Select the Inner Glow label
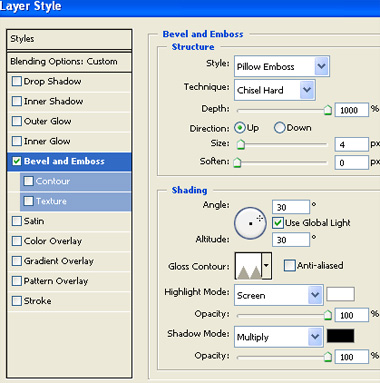The image size is (380, 383). pos(47,141)
